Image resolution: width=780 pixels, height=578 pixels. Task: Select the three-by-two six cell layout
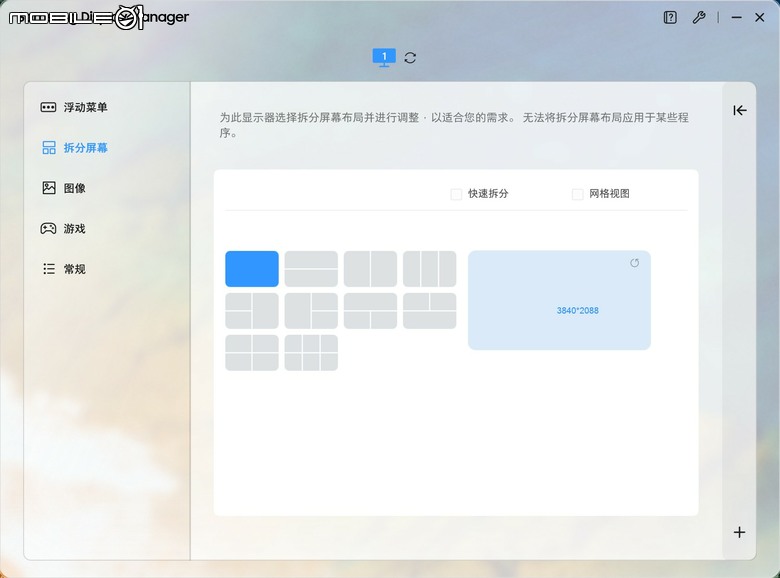(311, 353)
